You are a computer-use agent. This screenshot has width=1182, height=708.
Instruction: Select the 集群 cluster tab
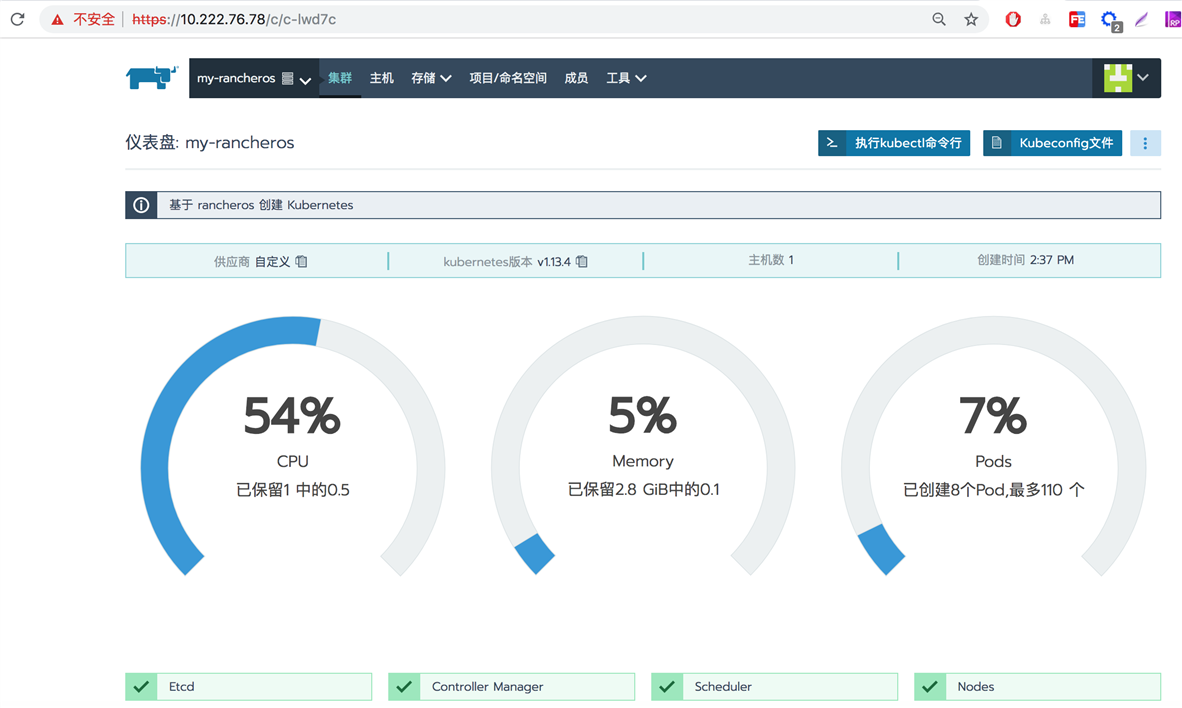tap(340, 78)
